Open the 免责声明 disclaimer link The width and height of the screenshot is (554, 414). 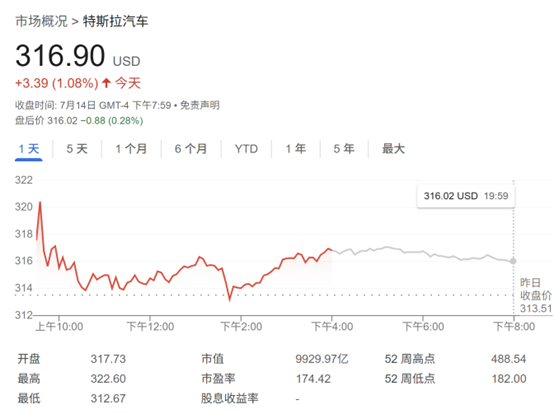(x=200, y=105)
